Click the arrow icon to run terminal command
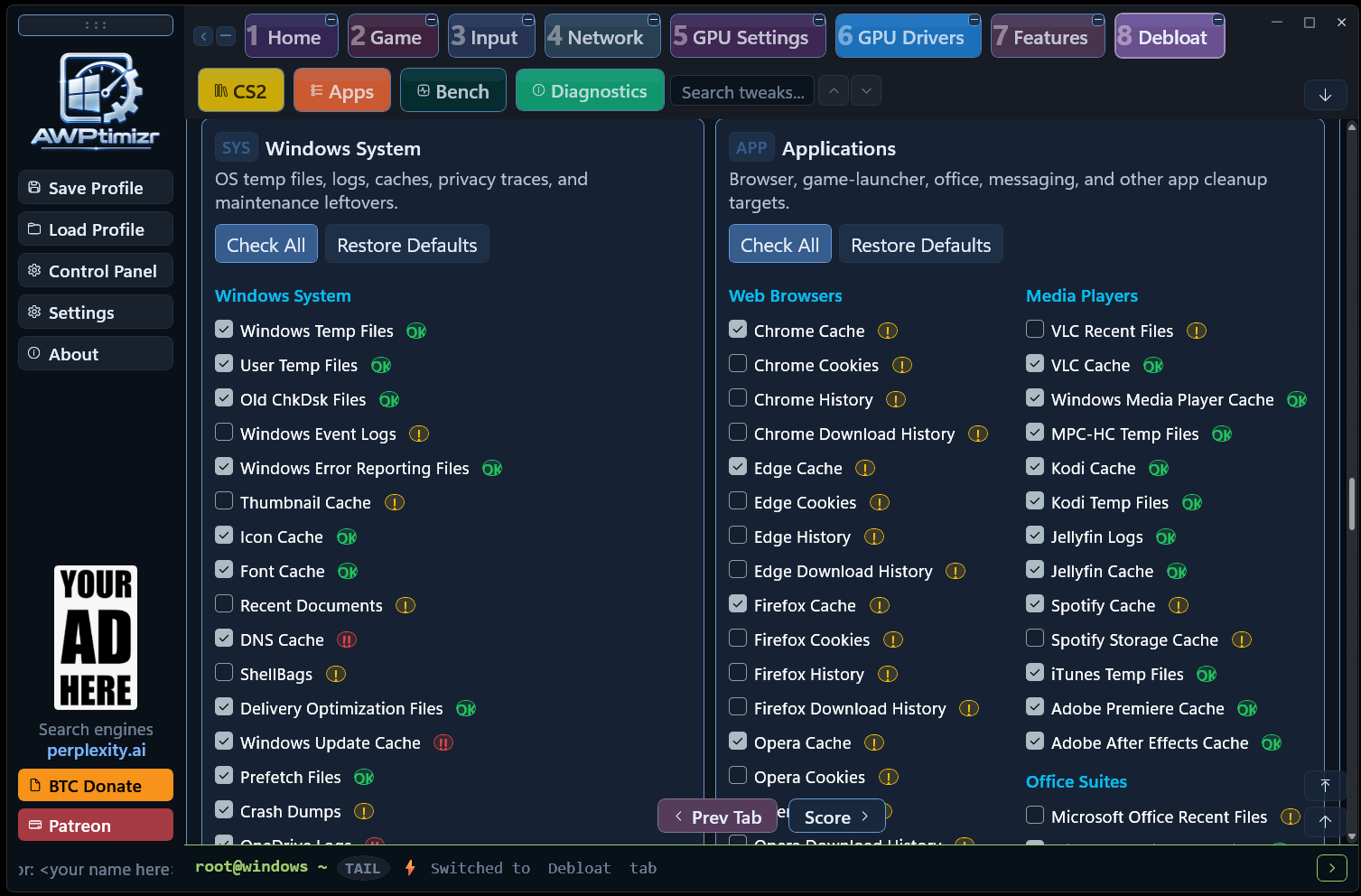Image resolution: width=1361 pixels, height=896 pixels. pyautogui.click(x=1332, y=868)
